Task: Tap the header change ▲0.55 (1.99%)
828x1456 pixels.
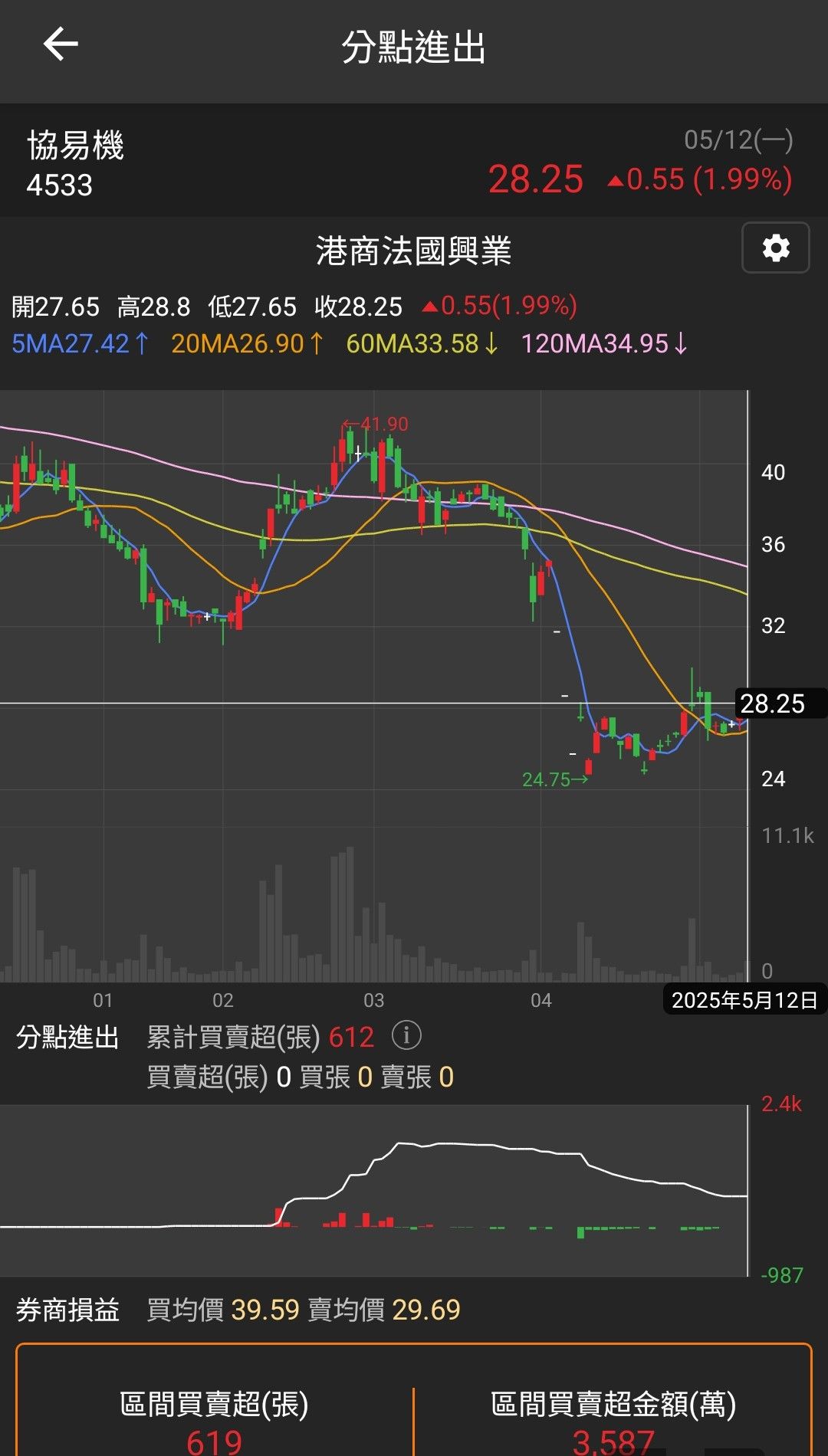Action: [x=699, y=179]
